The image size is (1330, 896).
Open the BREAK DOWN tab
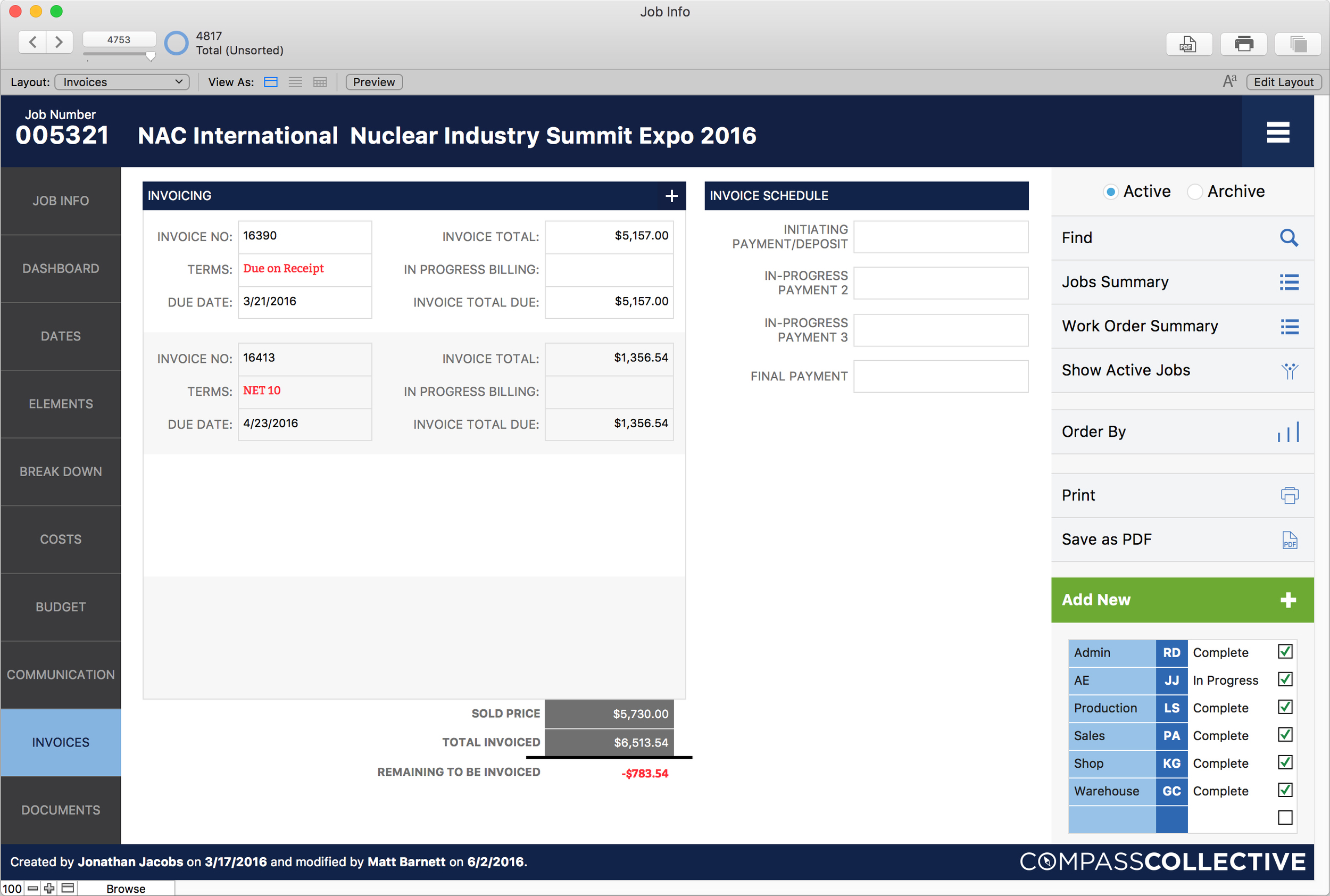61,472
